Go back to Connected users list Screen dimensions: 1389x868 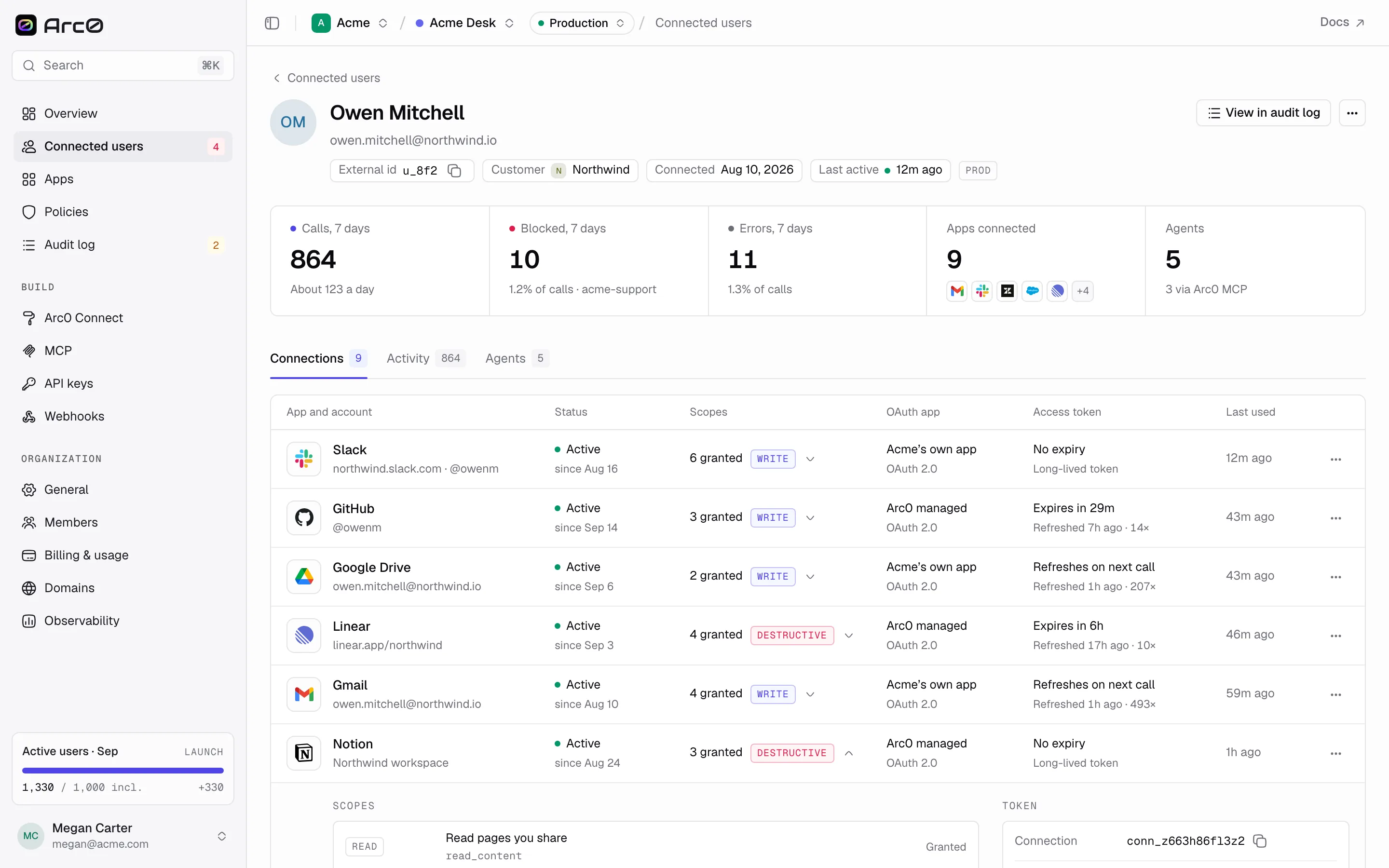pos(326,78)
